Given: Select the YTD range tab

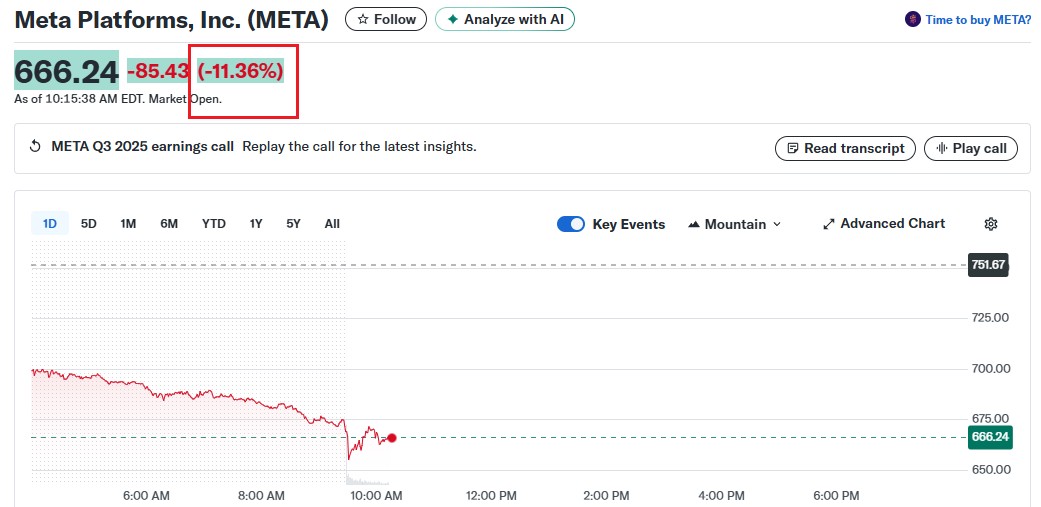Looking at the screenshot, I should [x=213, y=224].
